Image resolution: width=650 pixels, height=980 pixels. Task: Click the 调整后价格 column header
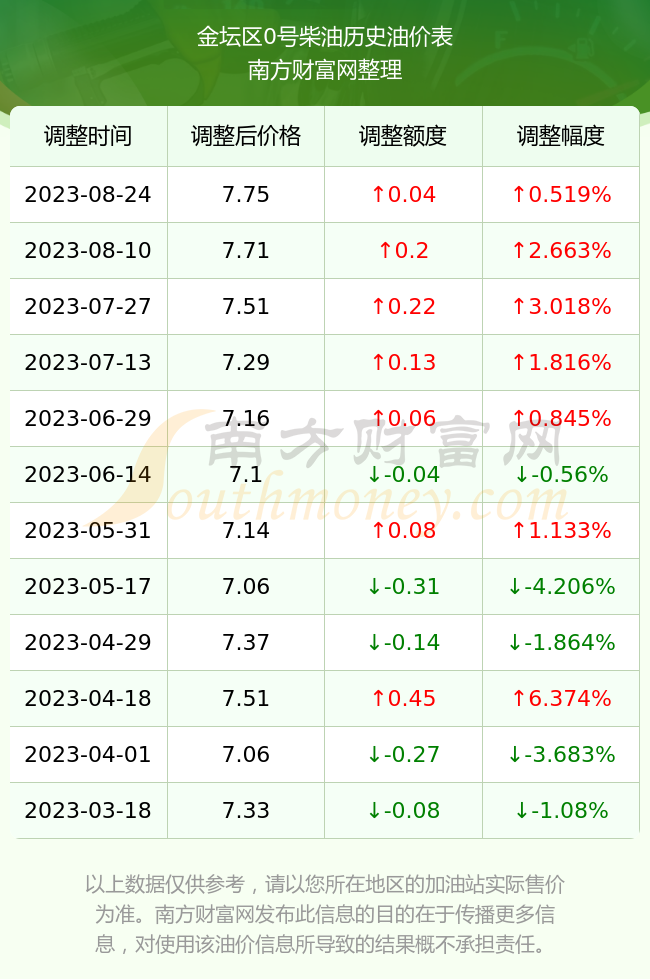tap(246, 136)
